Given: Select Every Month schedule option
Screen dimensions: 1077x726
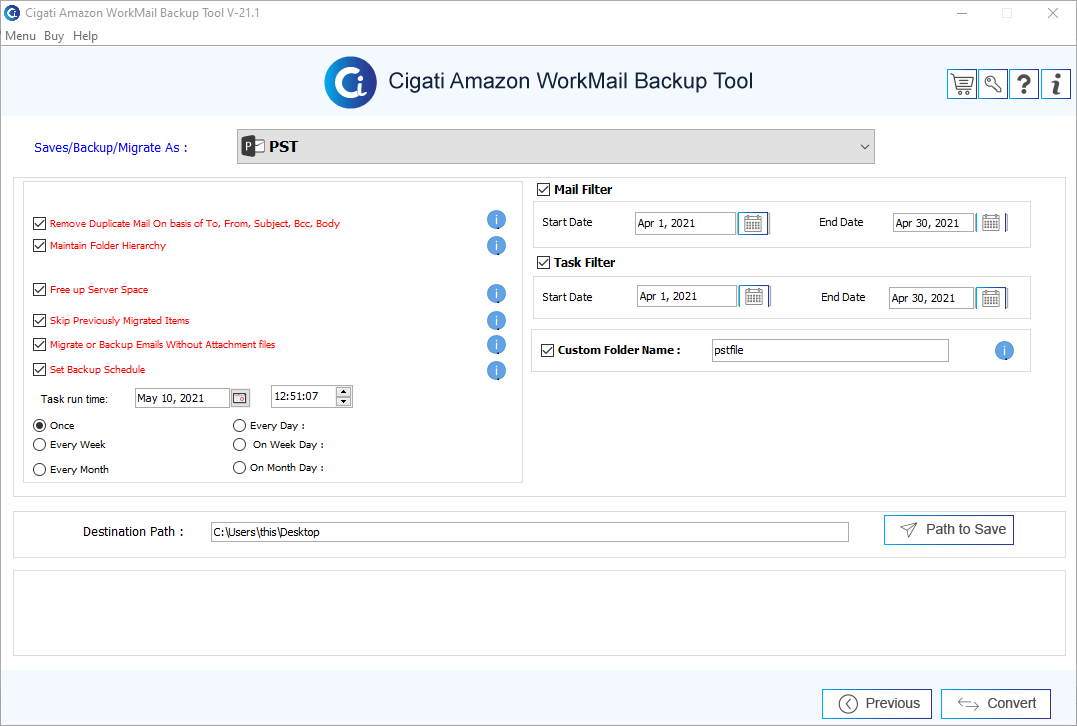Looking at the screenshot, I should 40,470.
